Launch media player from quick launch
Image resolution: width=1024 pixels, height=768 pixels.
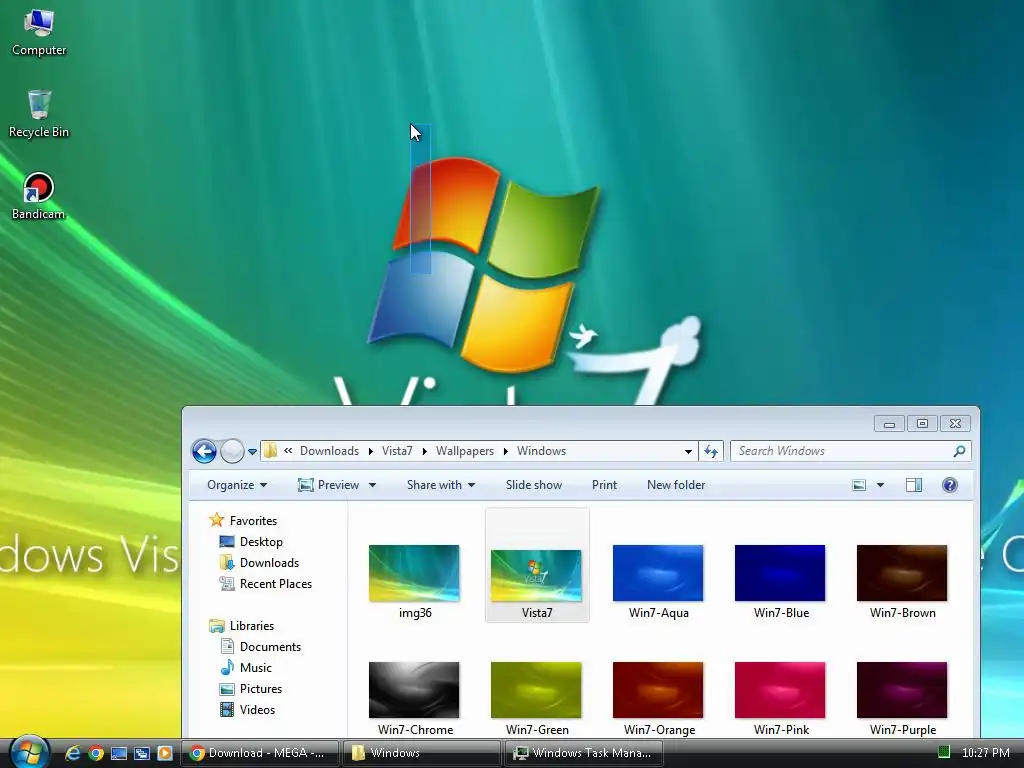(165, 753)
